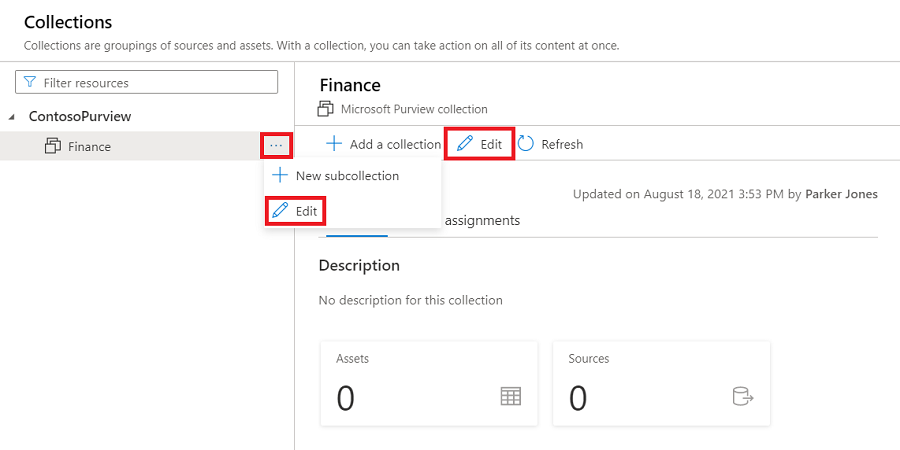Open the ellipsis menu beside Finance
This screenshot has width=900, height=450.
pos(276,146)
